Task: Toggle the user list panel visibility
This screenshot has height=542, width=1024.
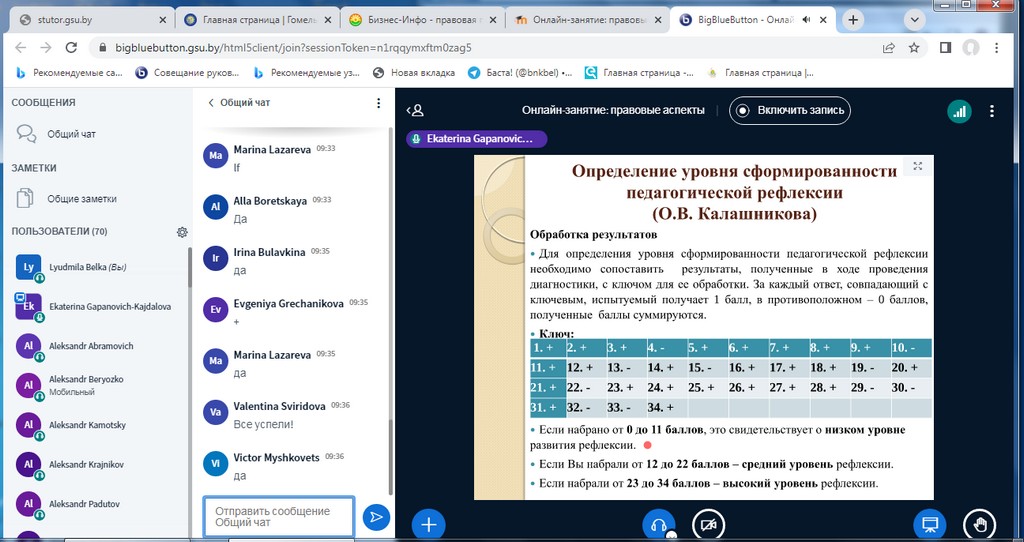Action: tap(417, 111)
